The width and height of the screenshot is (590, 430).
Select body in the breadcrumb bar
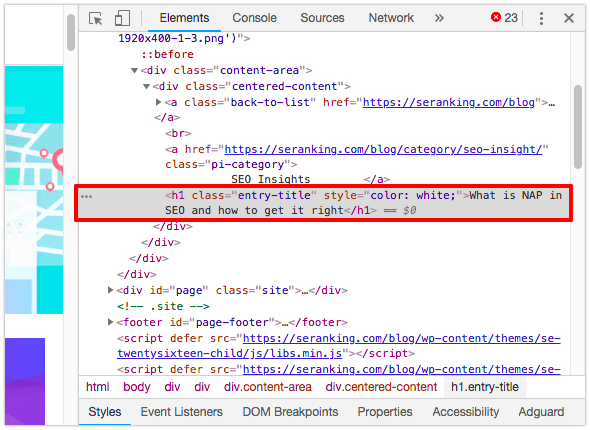click(x=137, y=387)
